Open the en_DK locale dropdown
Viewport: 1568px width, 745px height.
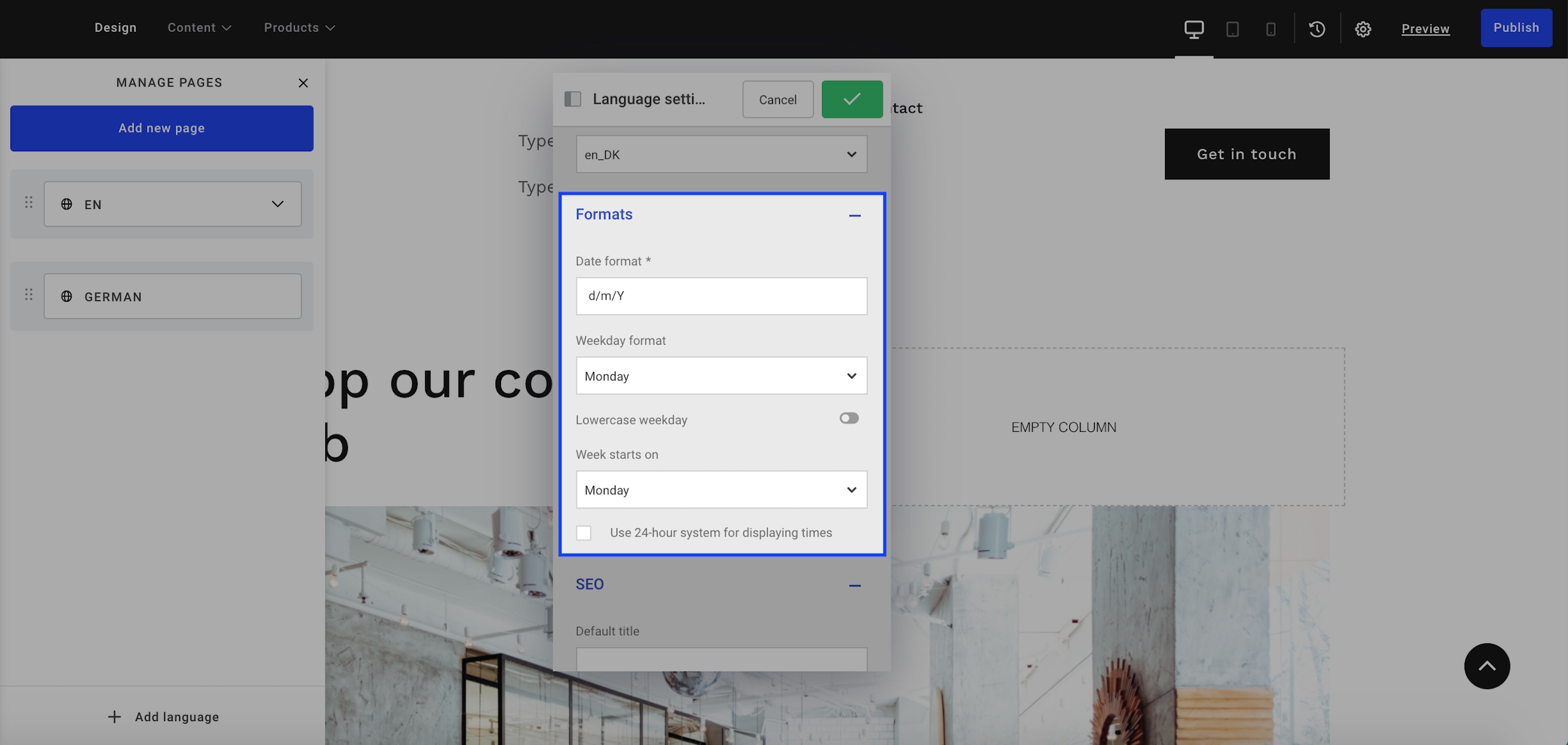[722, 154]
